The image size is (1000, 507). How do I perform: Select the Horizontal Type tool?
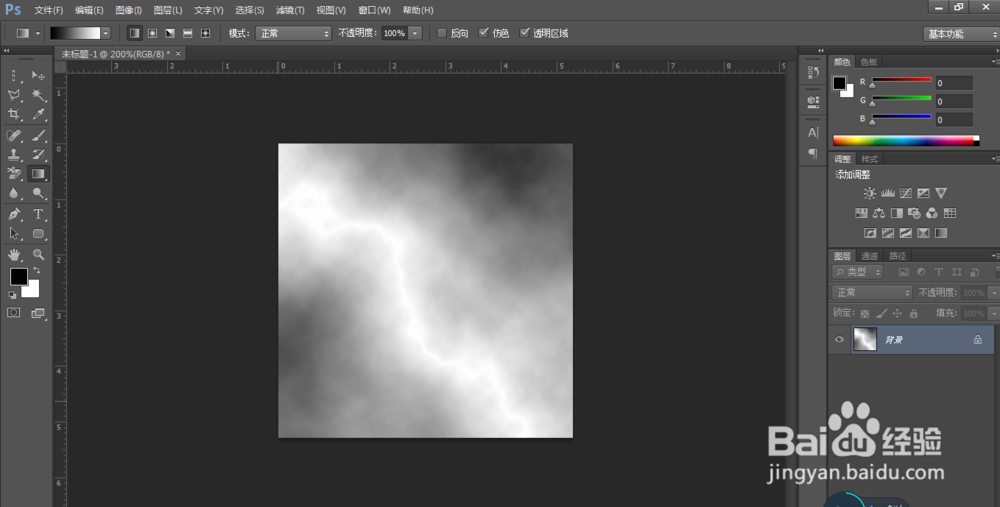tap(38, 214)
